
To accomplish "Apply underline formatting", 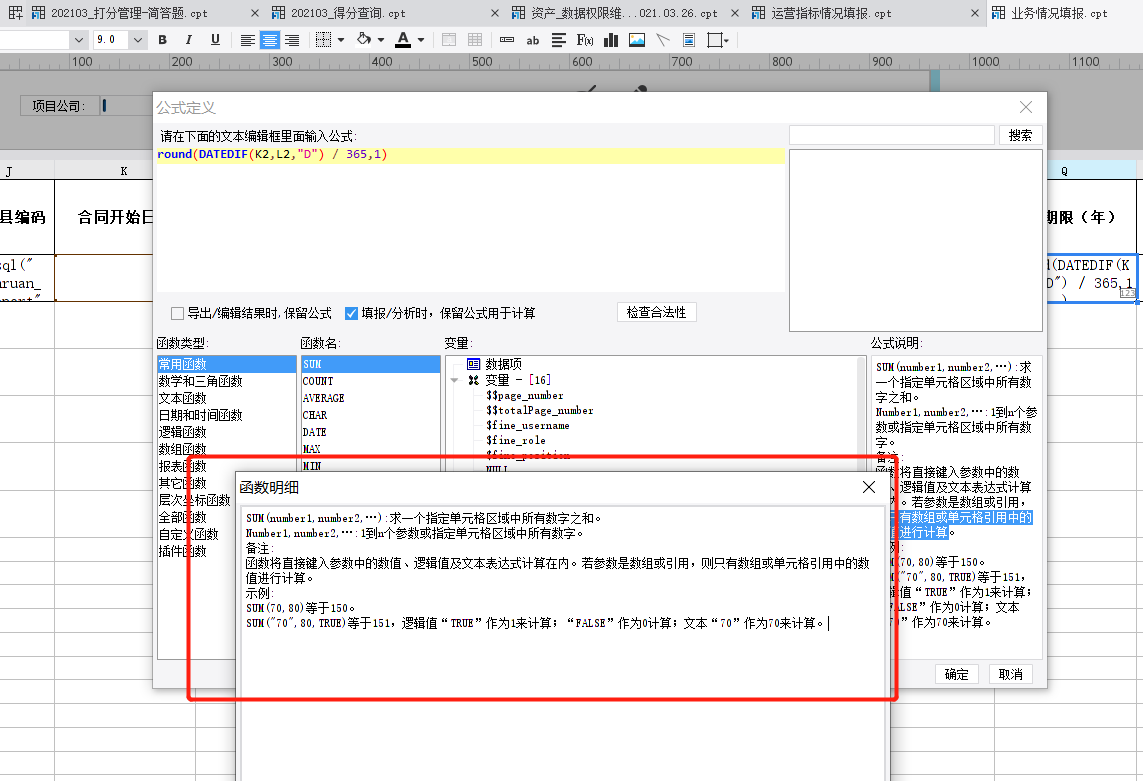I will click(x=215, y=40).
